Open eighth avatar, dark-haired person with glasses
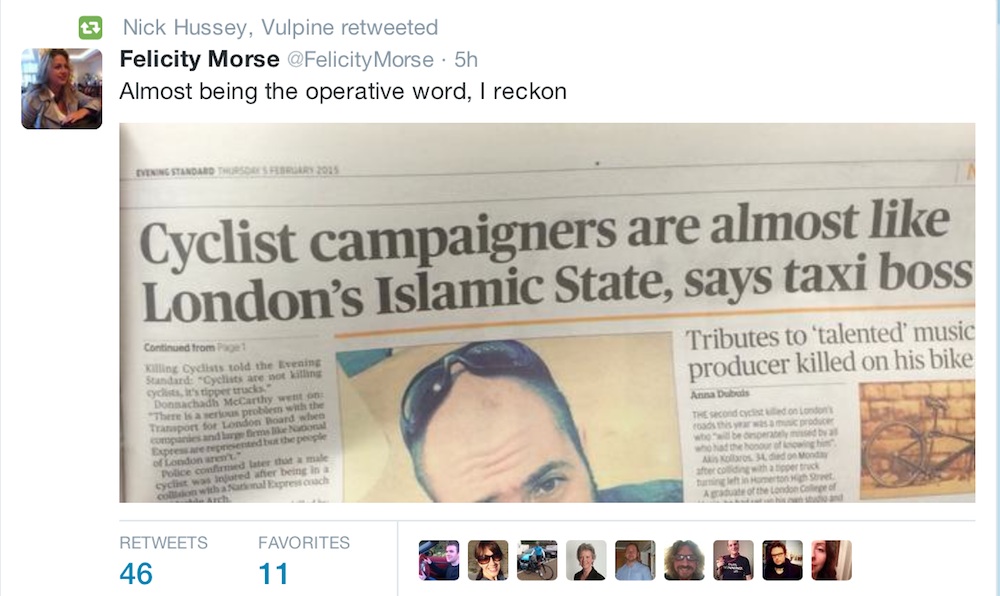Image resolution: width=1000 pixels, height=596 pixels. (783, 560)
